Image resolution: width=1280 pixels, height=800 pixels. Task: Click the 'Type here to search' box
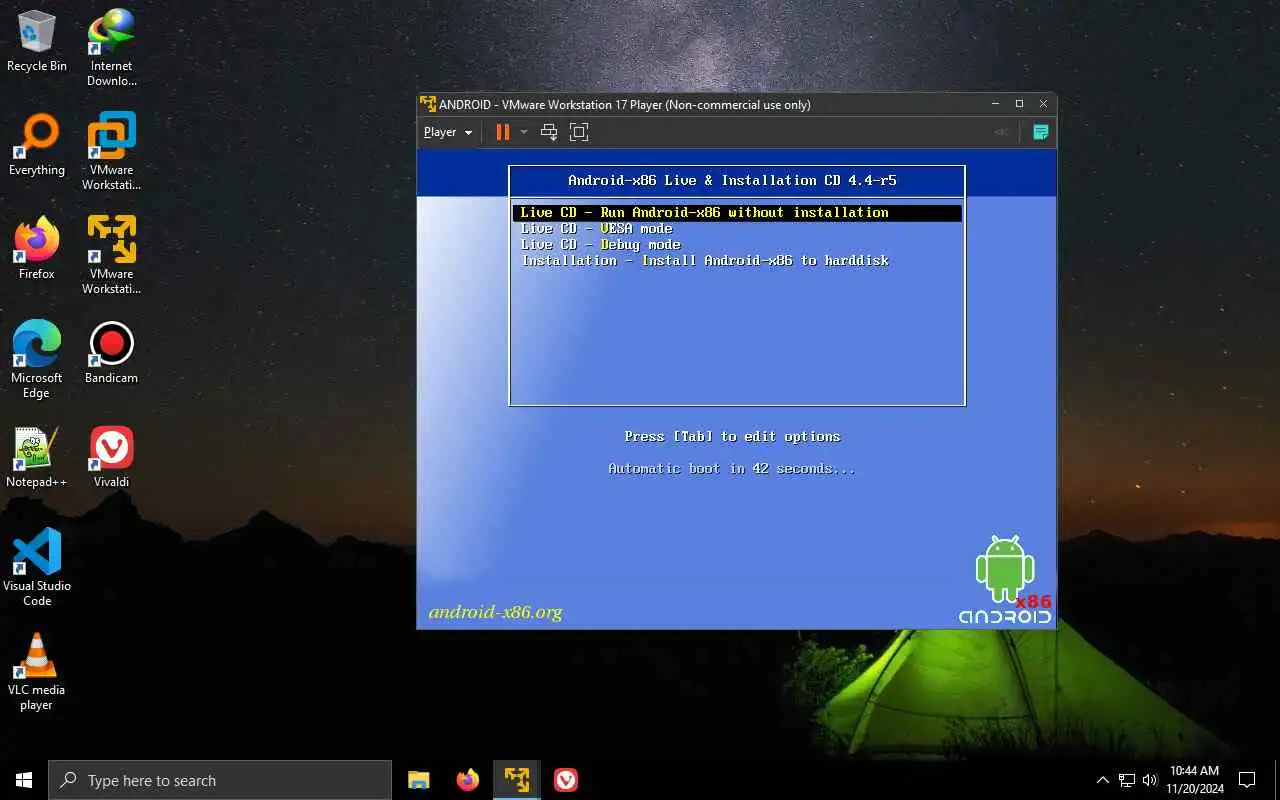click(220, 780)
